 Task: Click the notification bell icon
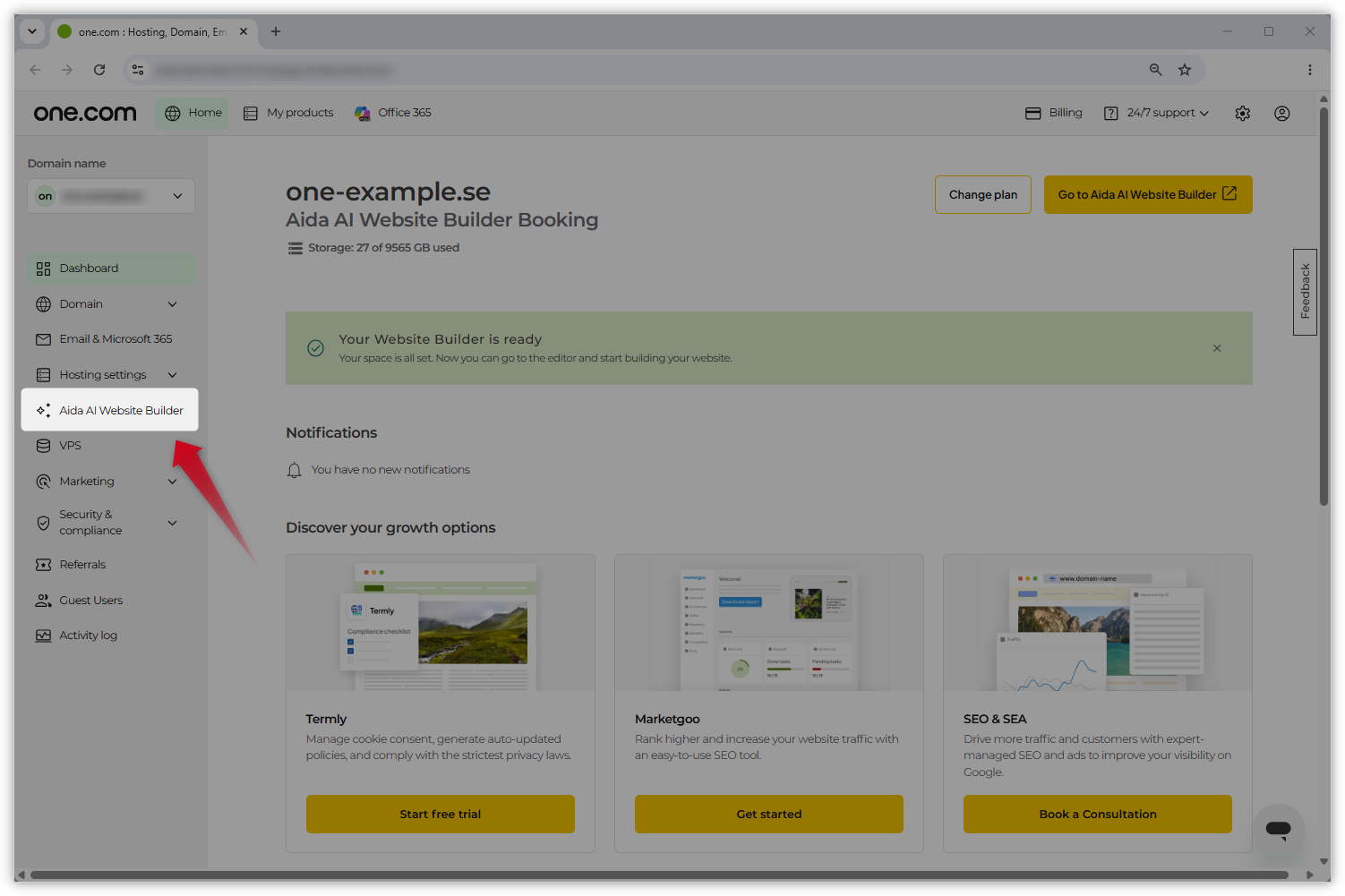(x=294, y=470)
